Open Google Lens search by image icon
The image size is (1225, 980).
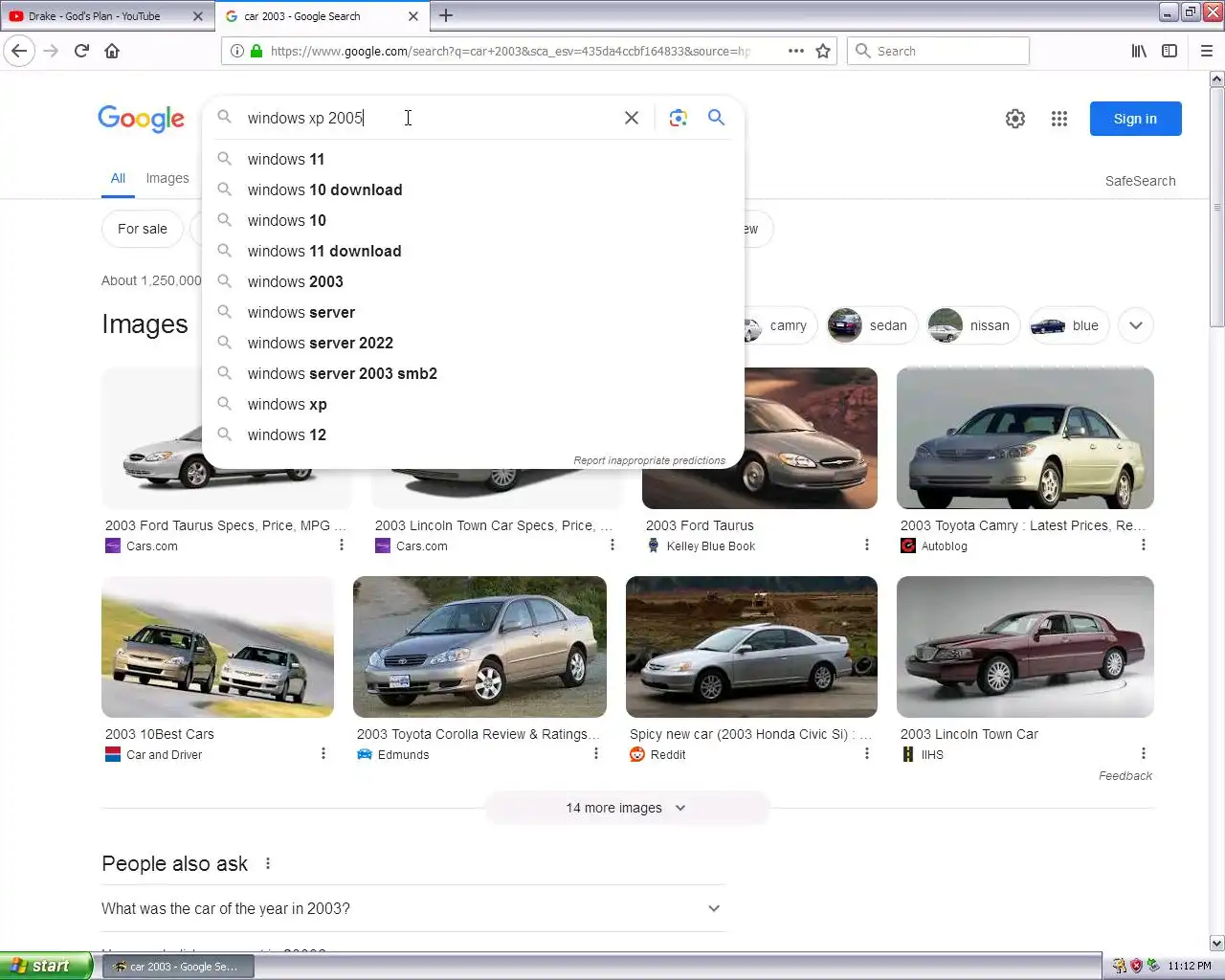coord(679,118)
